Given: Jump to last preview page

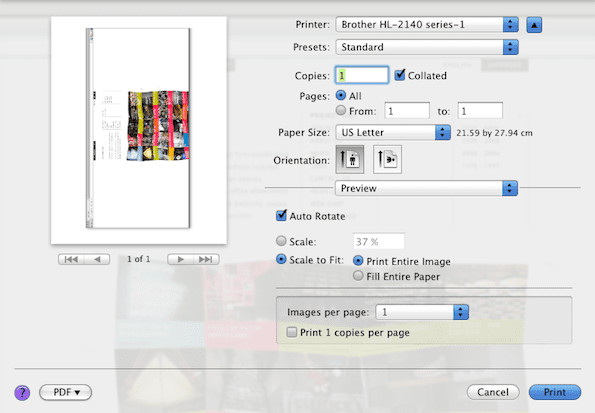Looking at the screenshot, I should click(x=206, y=259).
